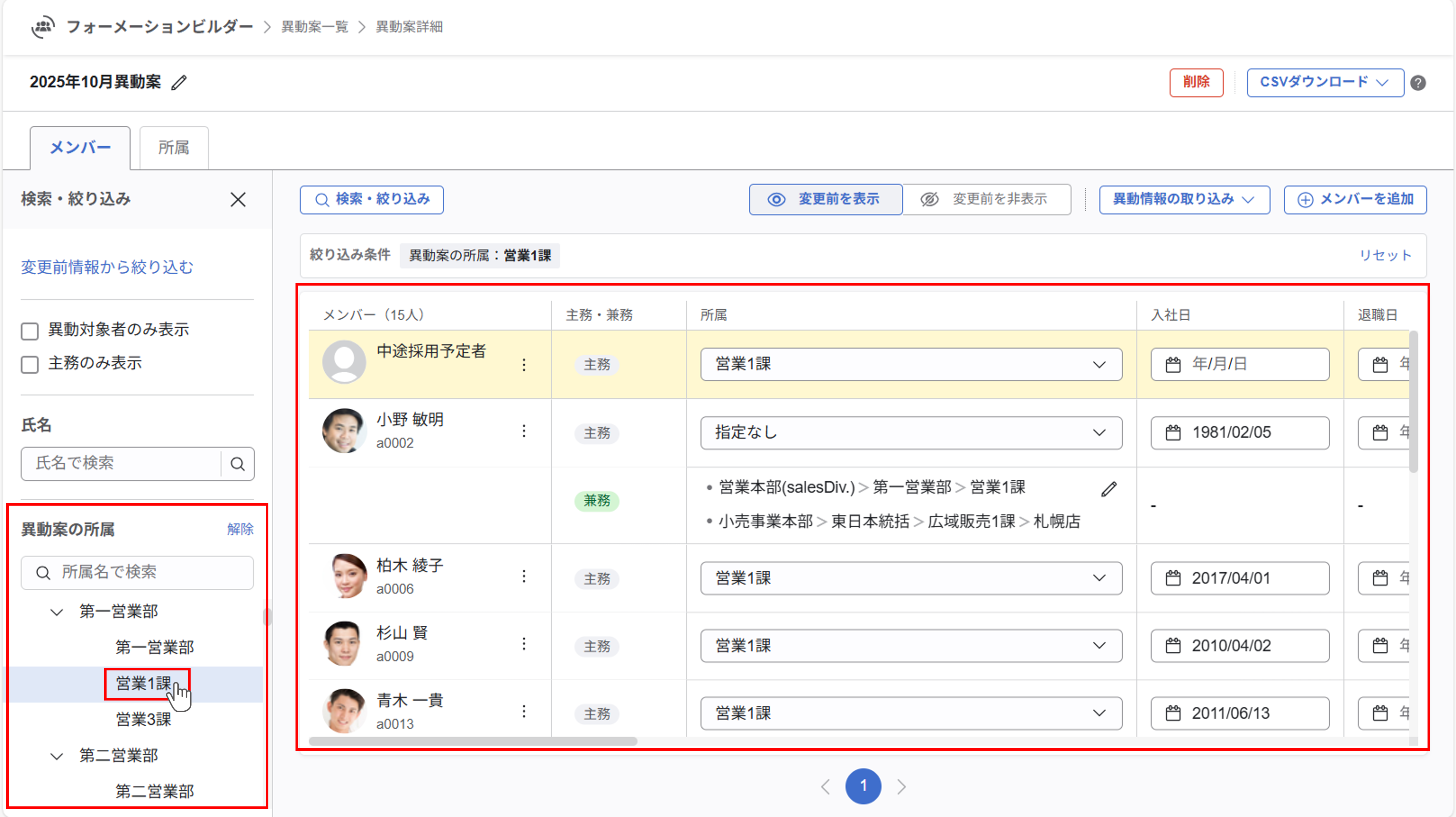Check 異動対象者のみ表示 checkbox
Screen dimensions: 1456x817
click(x=29, y=331)
